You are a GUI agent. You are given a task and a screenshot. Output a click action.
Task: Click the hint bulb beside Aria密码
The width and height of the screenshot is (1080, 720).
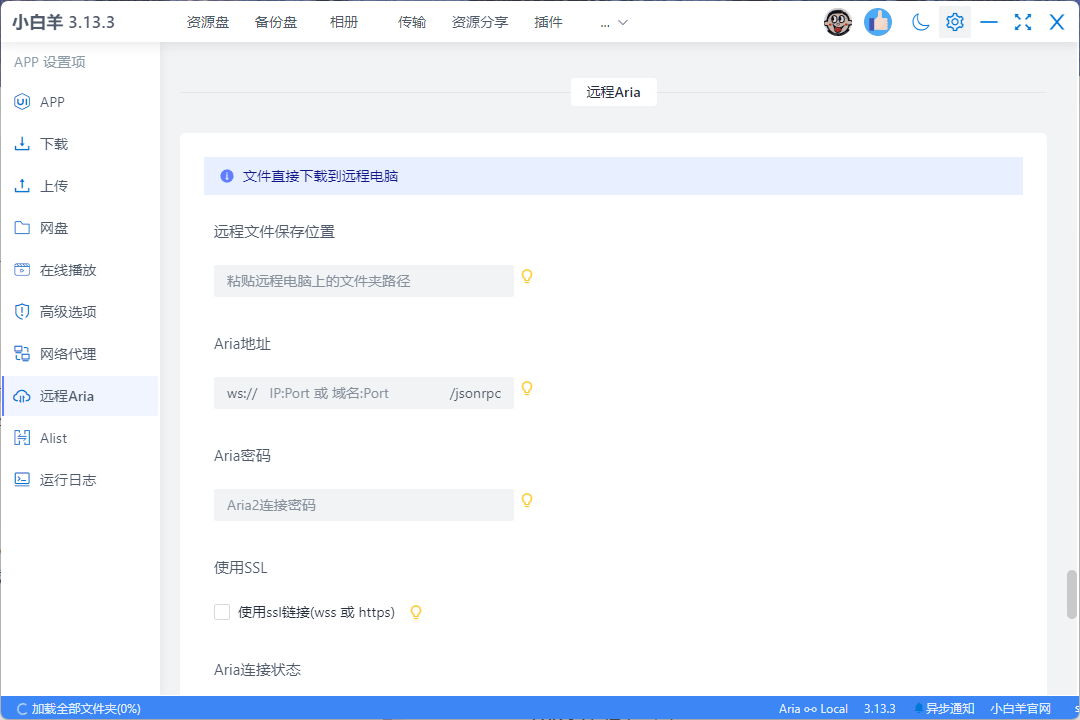tap(527, 500)
